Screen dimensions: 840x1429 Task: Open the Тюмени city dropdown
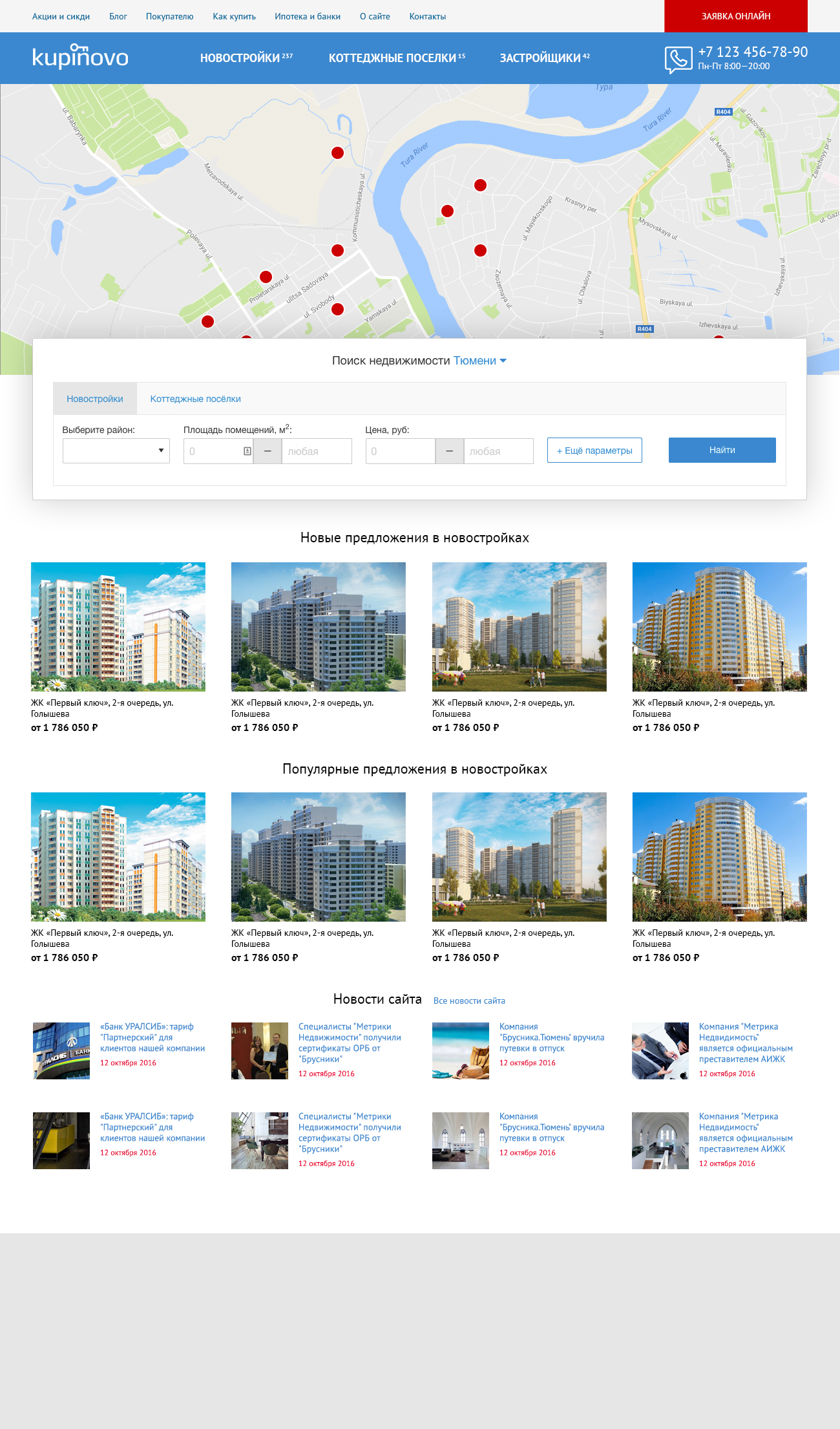click(479, 361)
